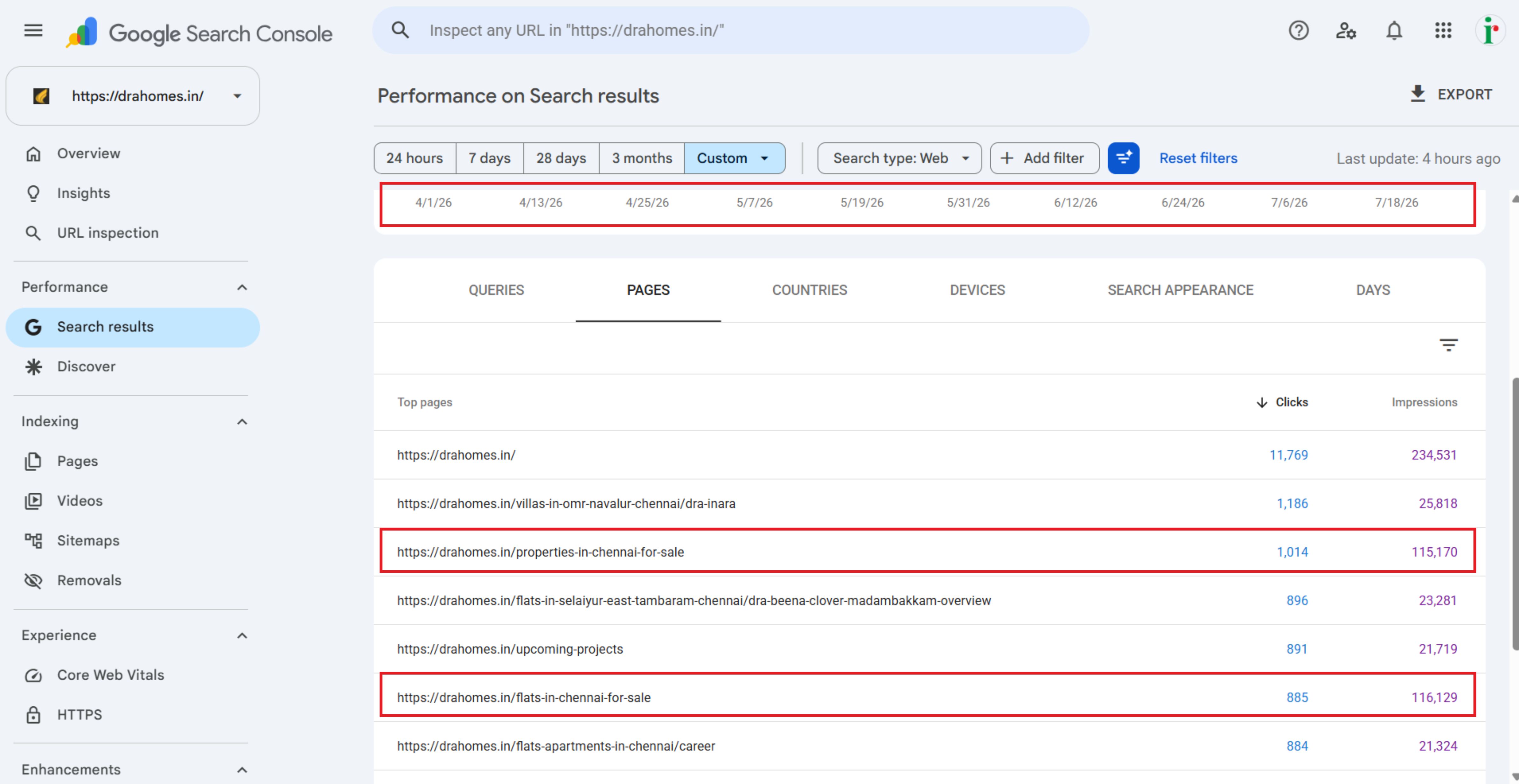
Task: Switch to the Search Appearance tab
Action: (1180, 290)
